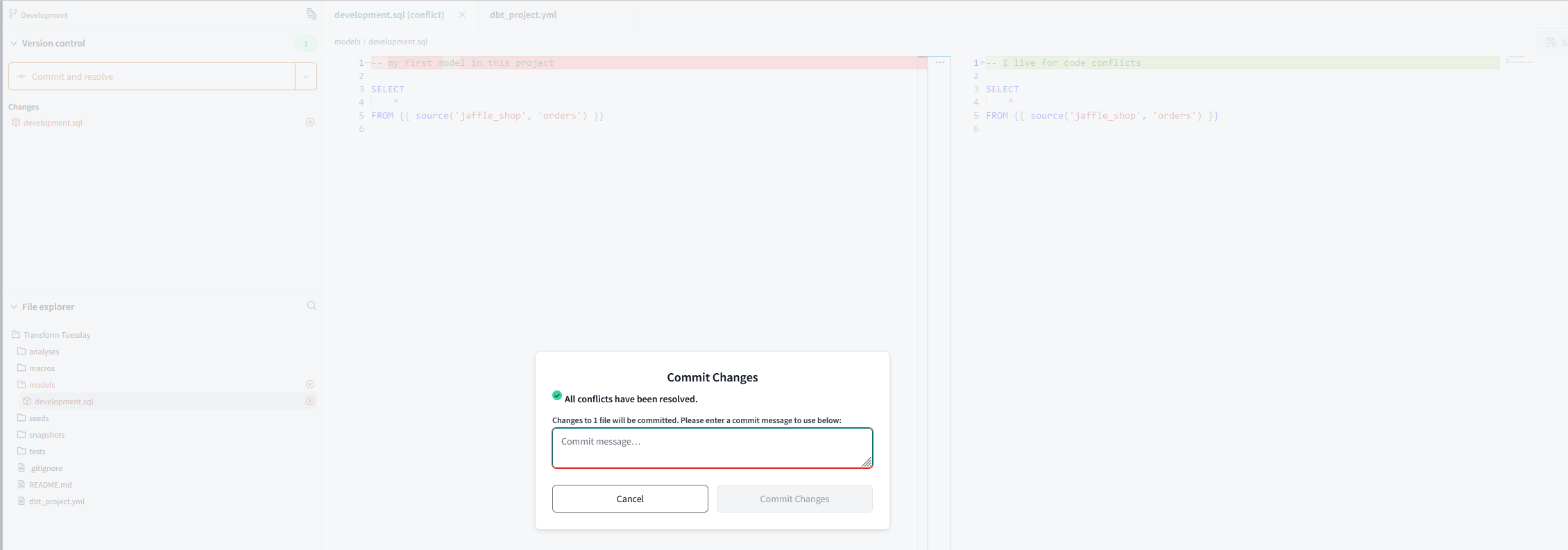The height and width of the screenshot is (550, 1568).
Task: Click the Commit and resolve button
Action: pos(151,76)
